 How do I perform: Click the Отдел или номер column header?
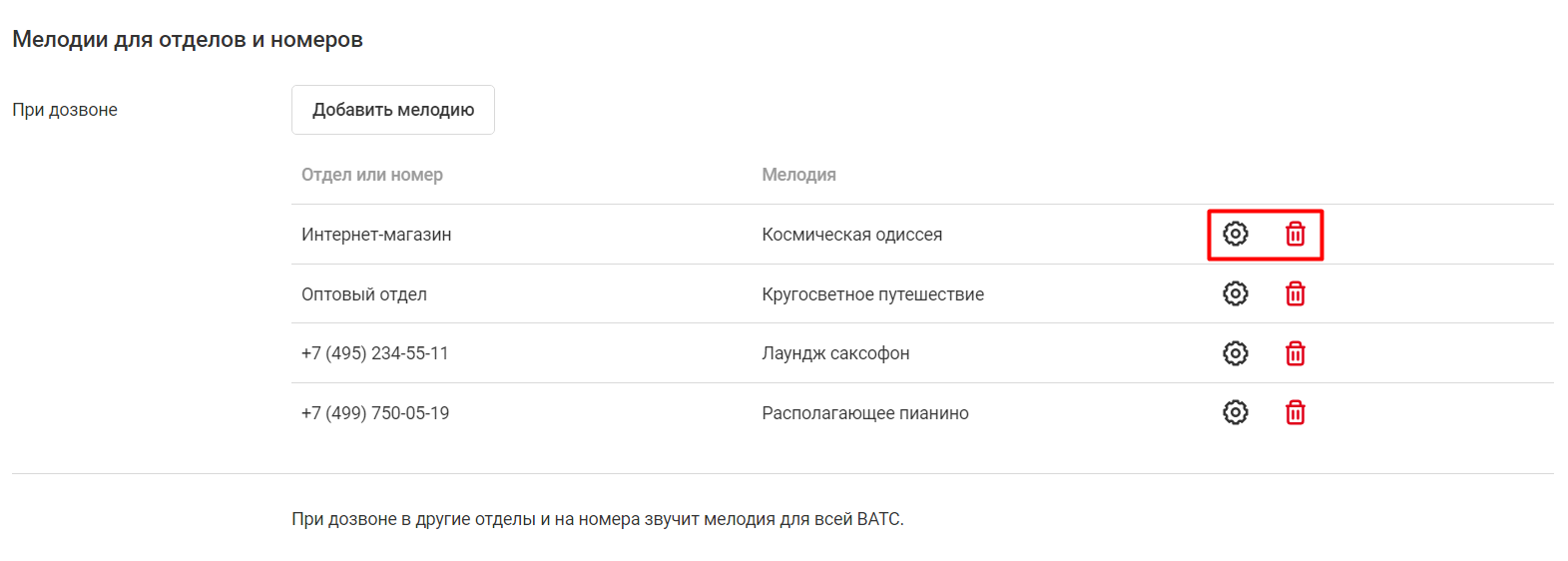[x=372, y=175]
